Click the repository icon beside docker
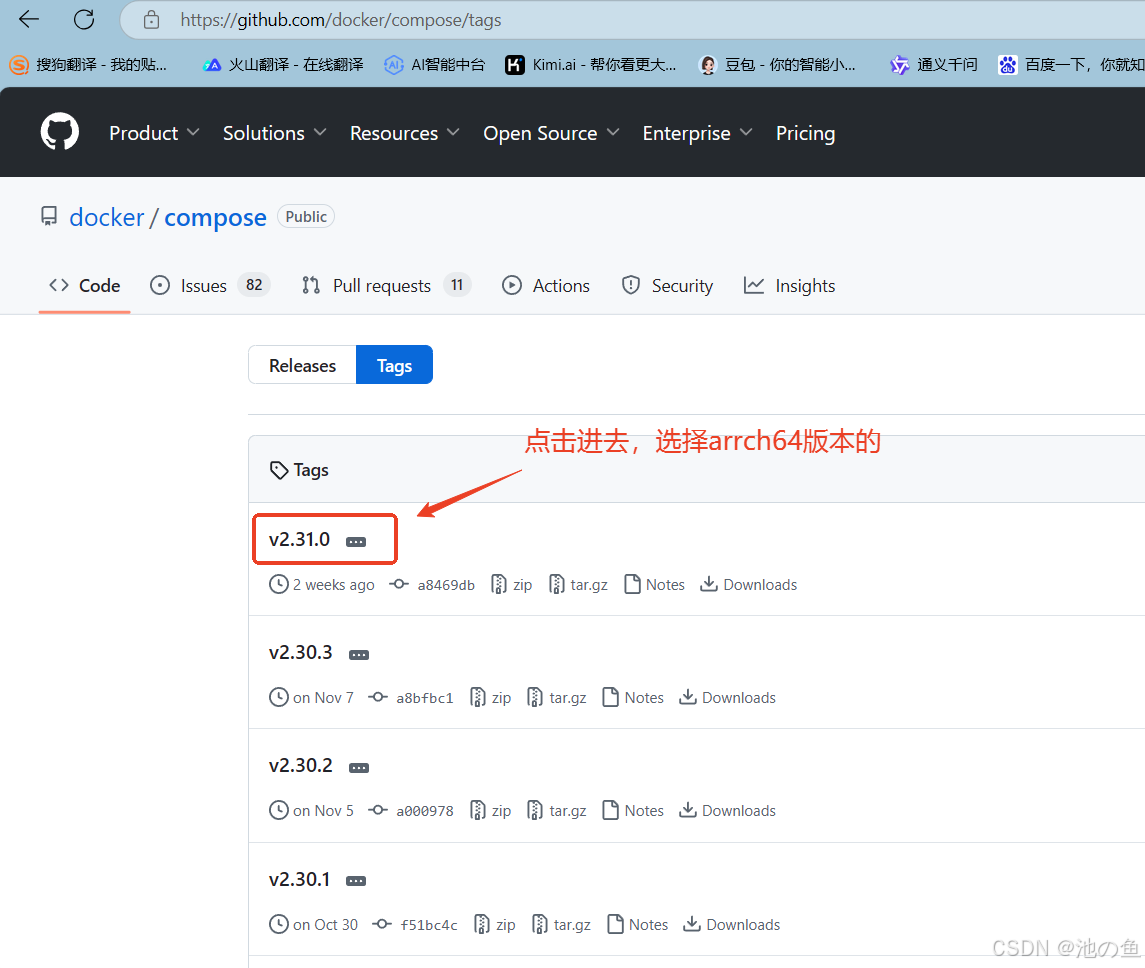1145x968 pixels. tap(49, 216)
